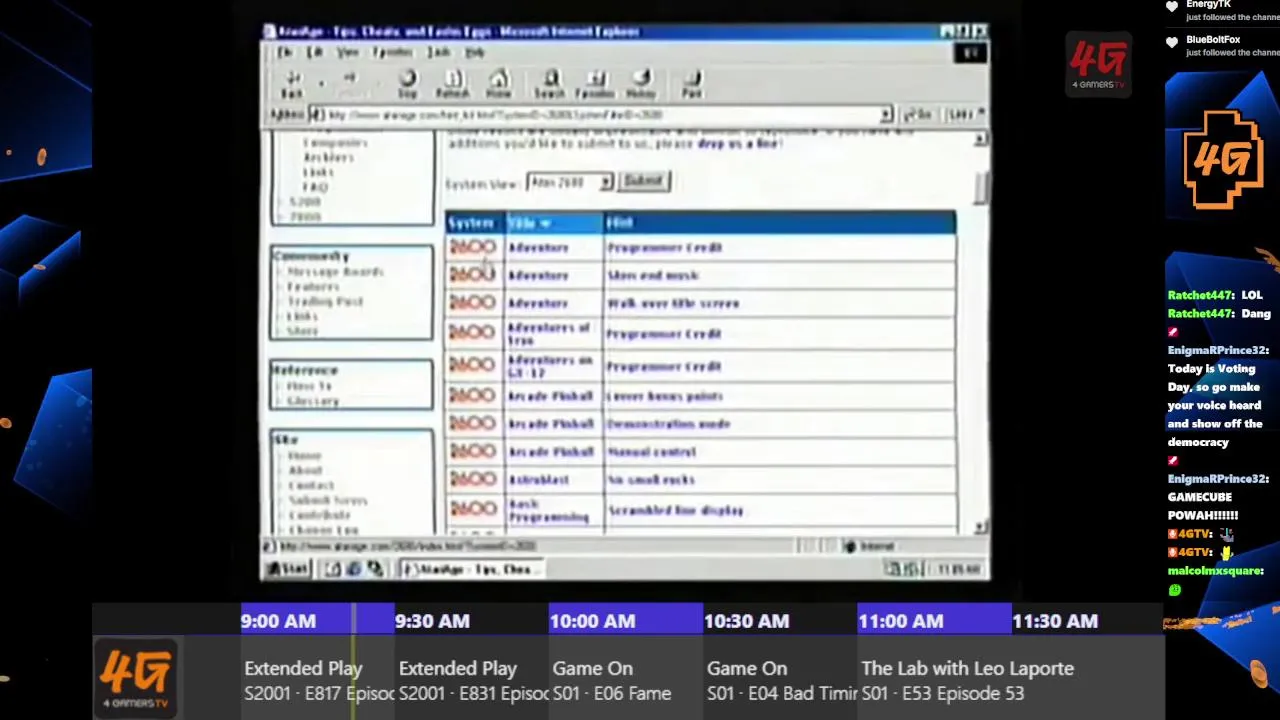Click the Search icon in the toolbar
1280x720 pixels.
[550, 78]
